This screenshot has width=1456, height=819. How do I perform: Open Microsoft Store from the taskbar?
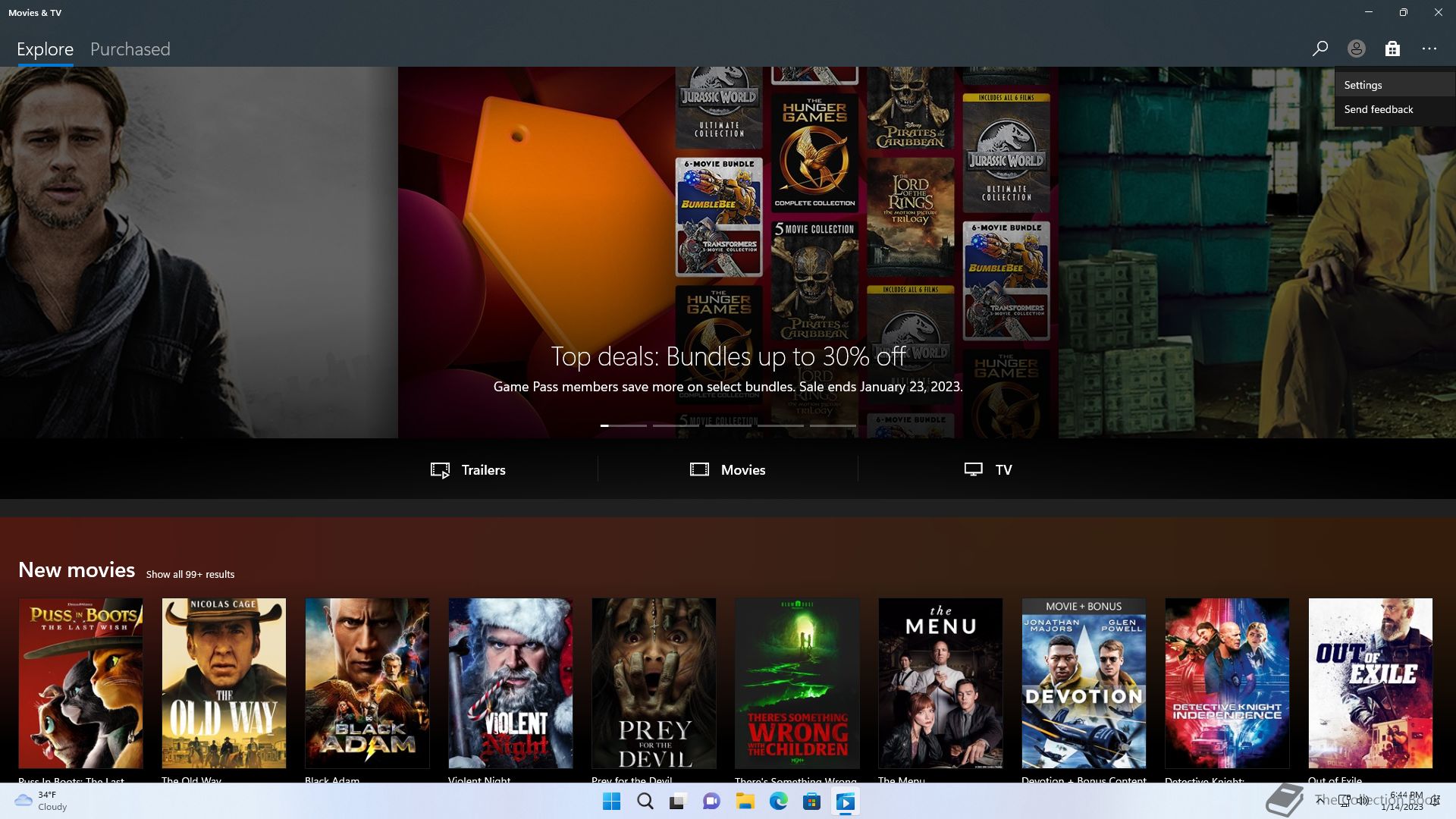[x=811, y=802]
